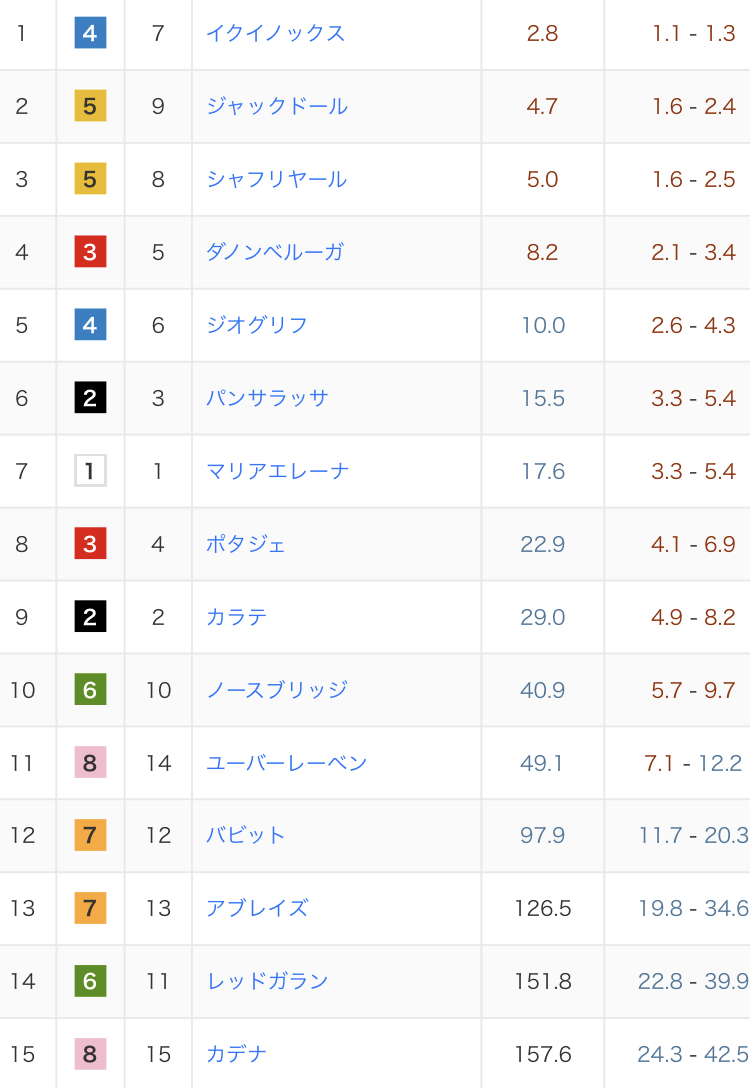750x1088 pixels.
Task: Open the レッドガラン horse page
Action: [267, 981]
